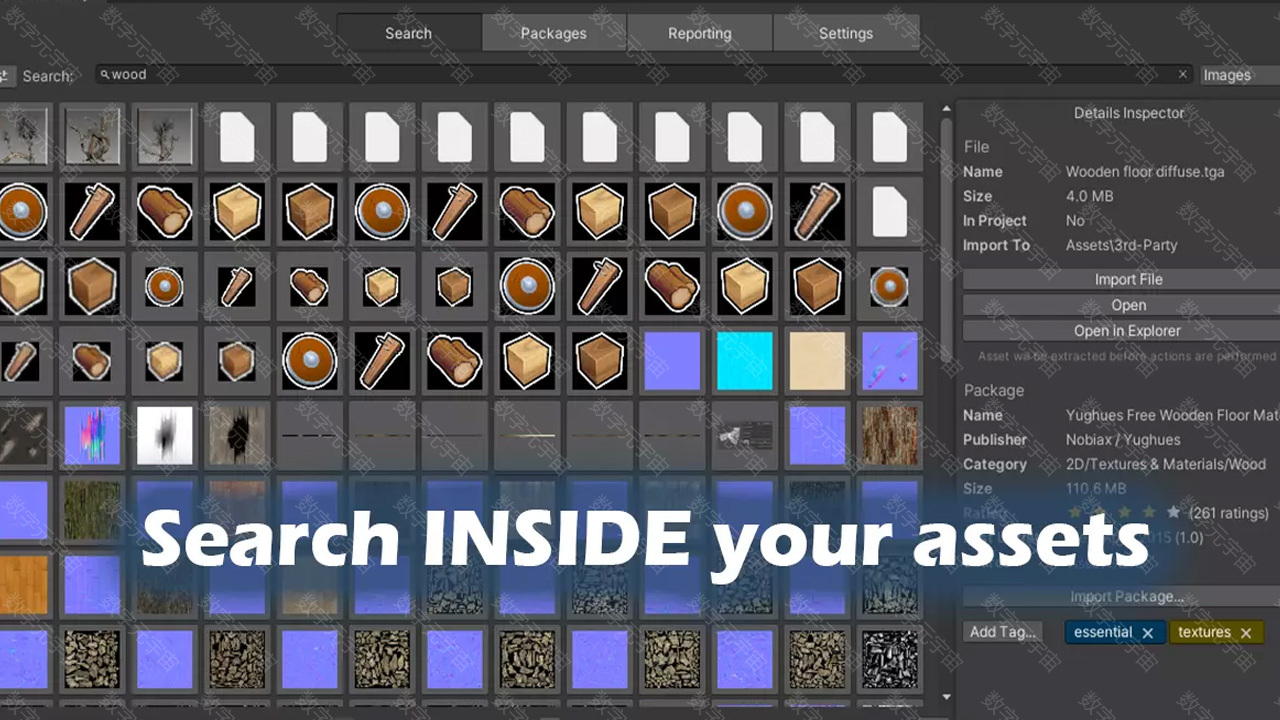1280x720 pixels.
Task: Select the dark UI screenshot thumbnail
Action: (744, 435)
